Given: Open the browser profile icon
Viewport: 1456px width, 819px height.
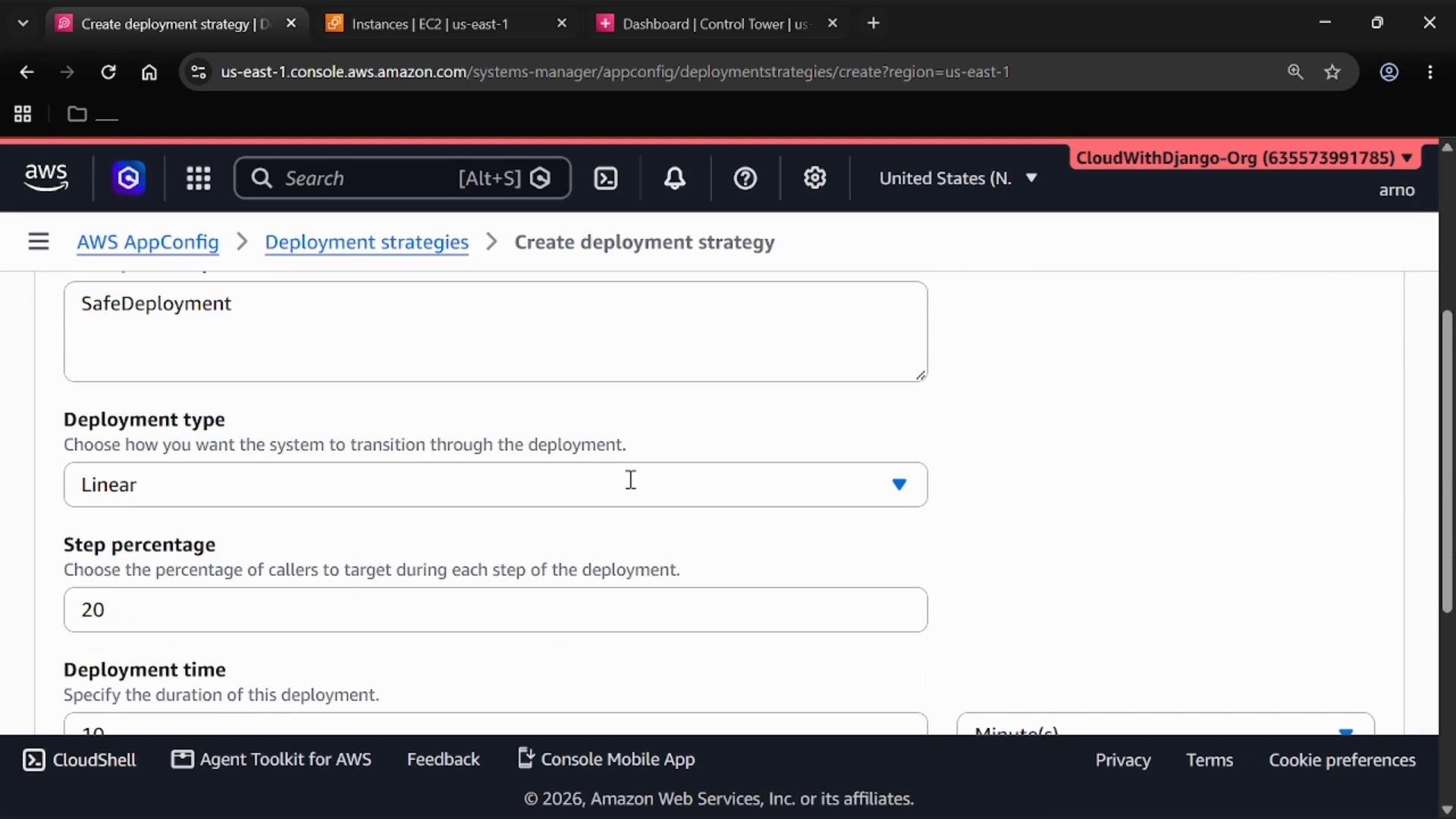Looking at the screenshot, I should tap(1389, 72).
